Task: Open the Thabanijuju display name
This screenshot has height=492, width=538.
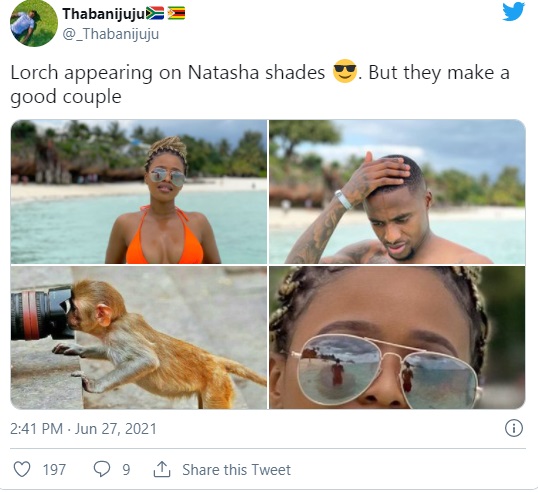Action: [x=104, y=14]
